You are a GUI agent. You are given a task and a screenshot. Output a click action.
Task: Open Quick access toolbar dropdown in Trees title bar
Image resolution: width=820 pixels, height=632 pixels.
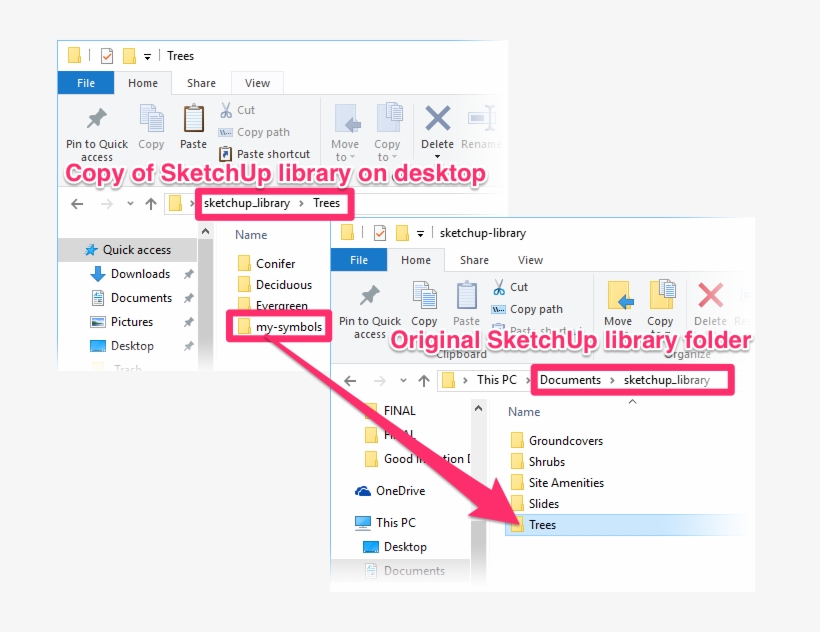click(147, 56)
